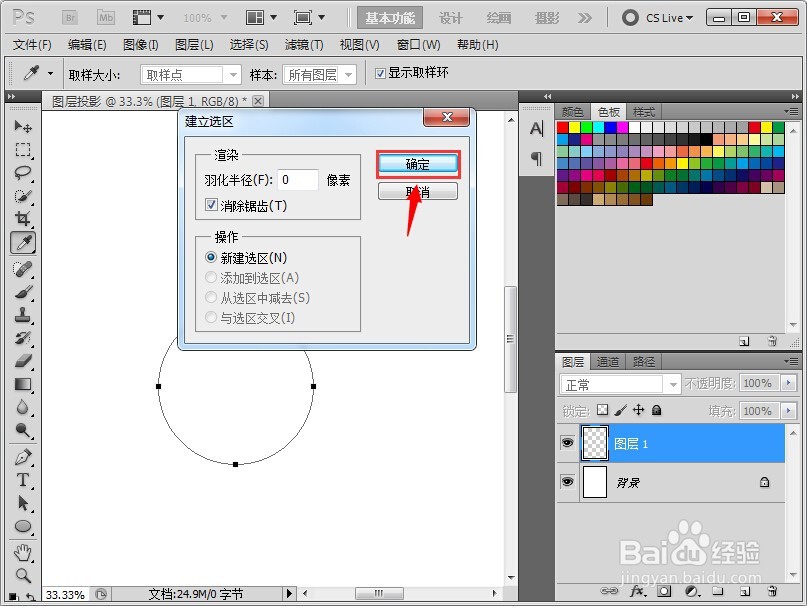Select the Path Selection tool

tap(23, 503)
